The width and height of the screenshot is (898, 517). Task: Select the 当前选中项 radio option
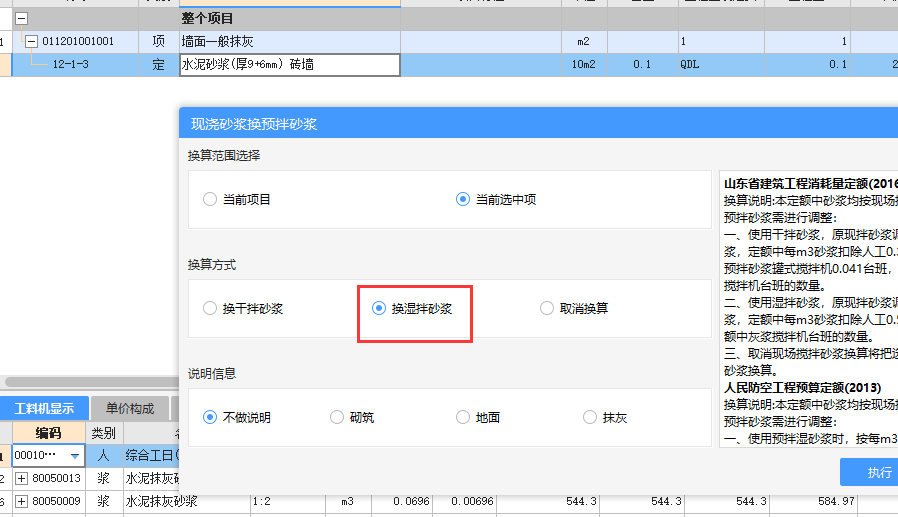pos(463,199)
